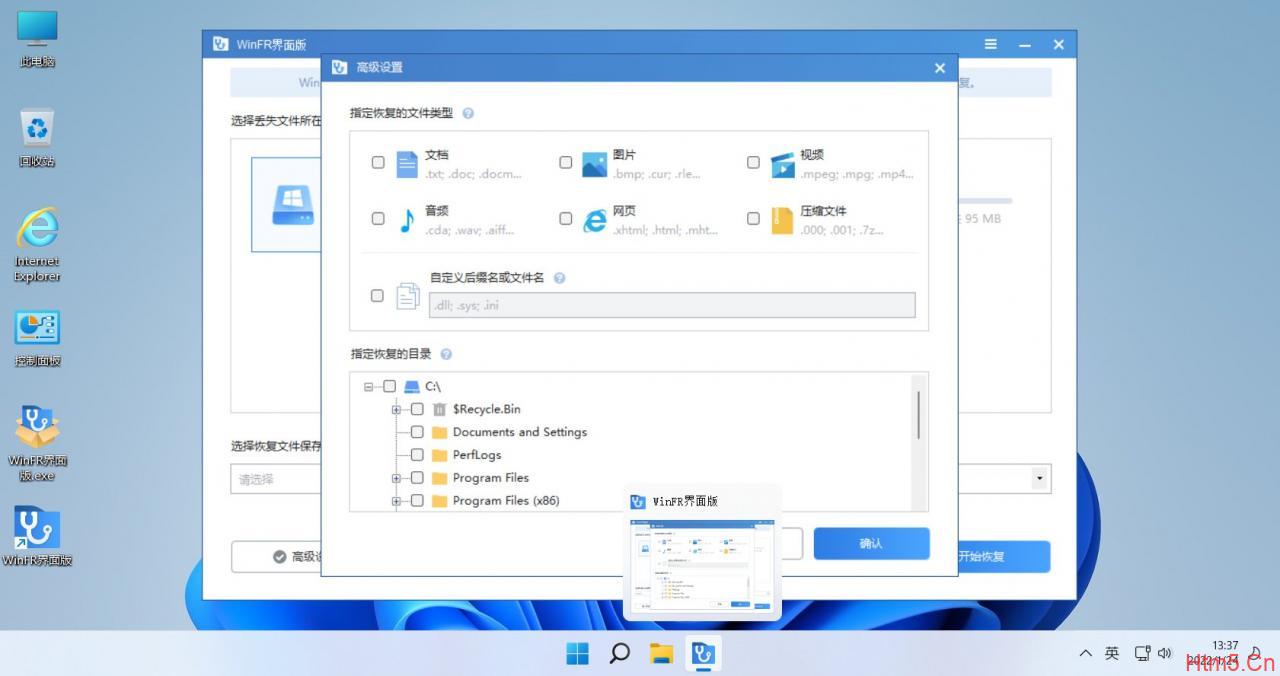Image resolution: width=1280 pixels, height=676 pixels.
Task: Open taskbar Search
Action: click(620, 654)
